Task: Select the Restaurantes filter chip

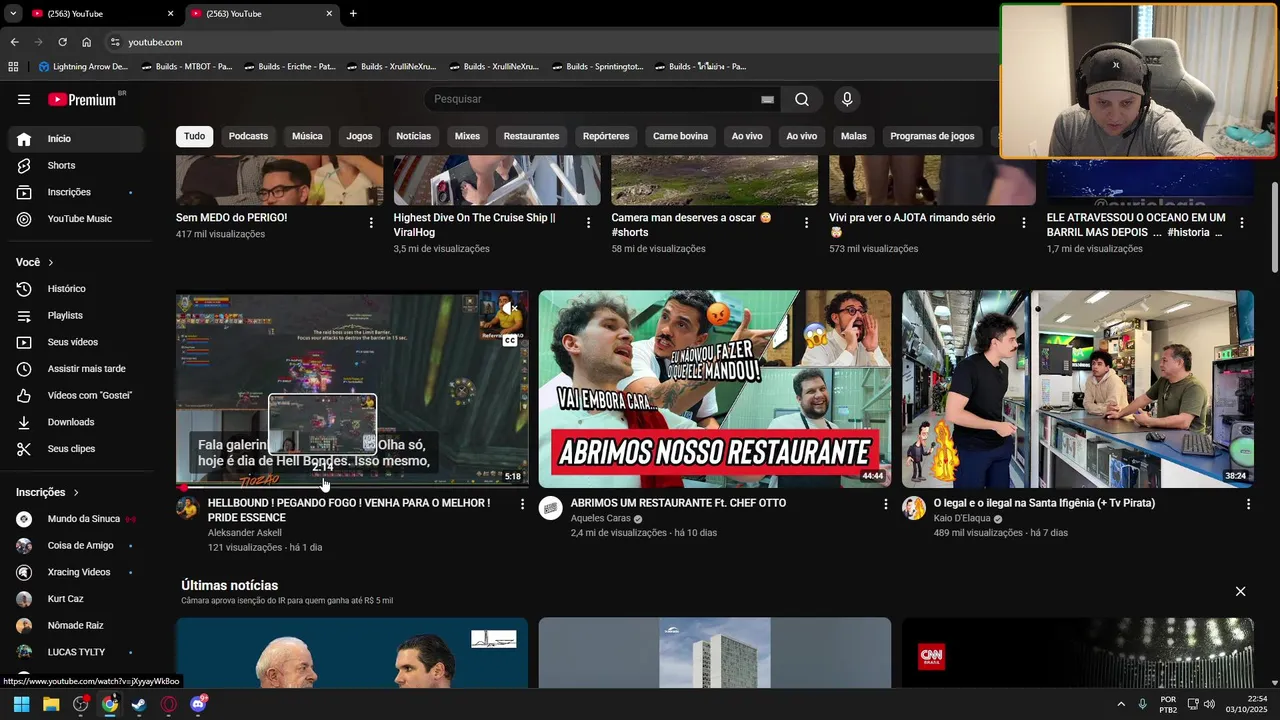Action: click(x=531, y=136)
